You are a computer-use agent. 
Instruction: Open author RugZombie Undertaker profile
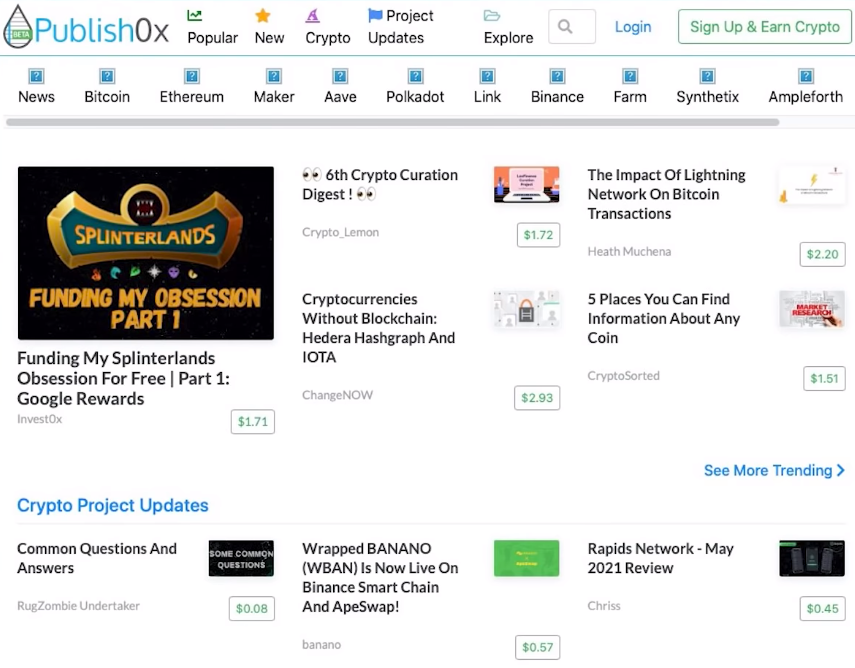click(79, 606)
